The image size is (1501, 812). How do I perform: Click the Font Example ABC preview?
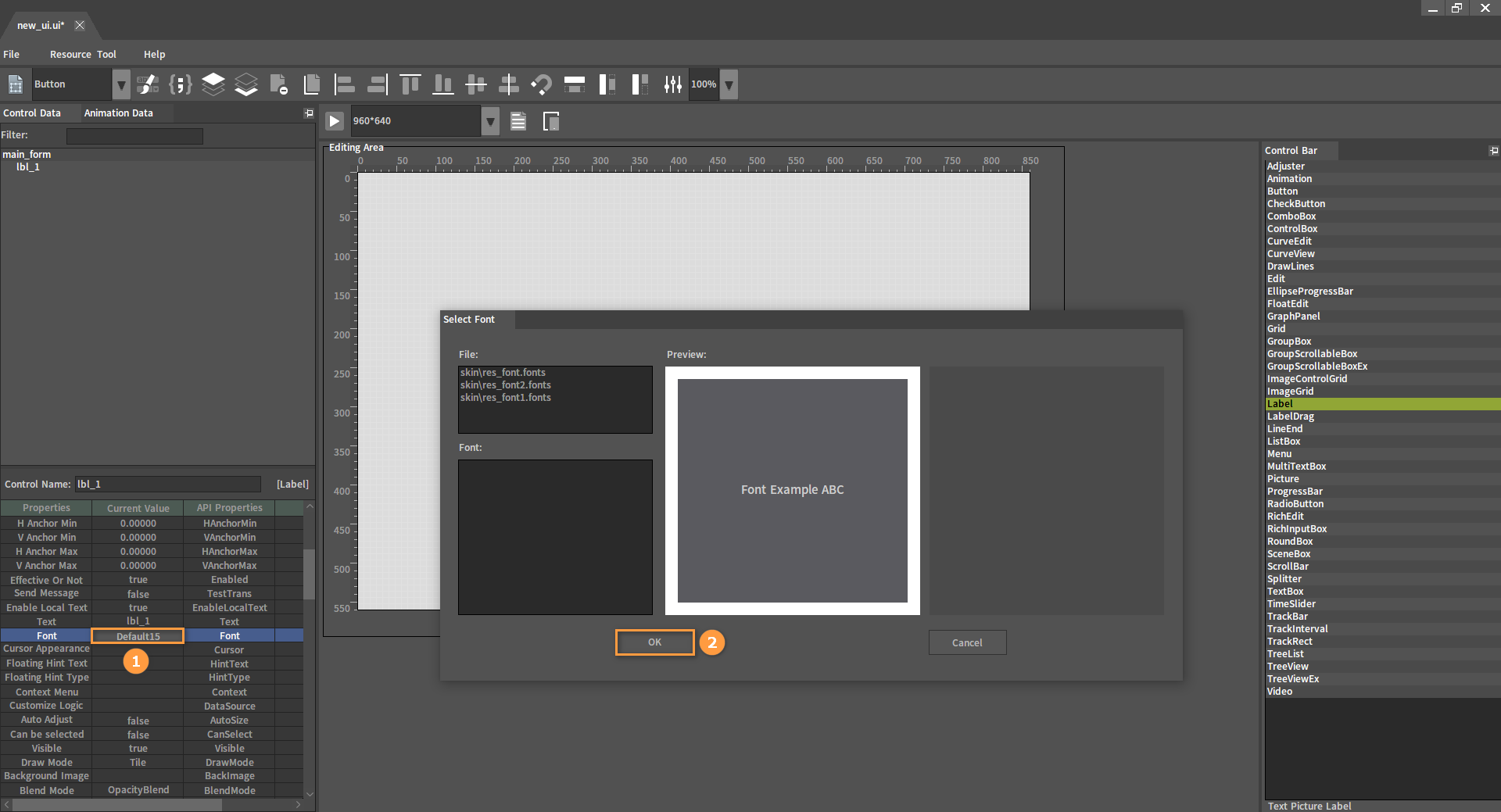(793, 490)
